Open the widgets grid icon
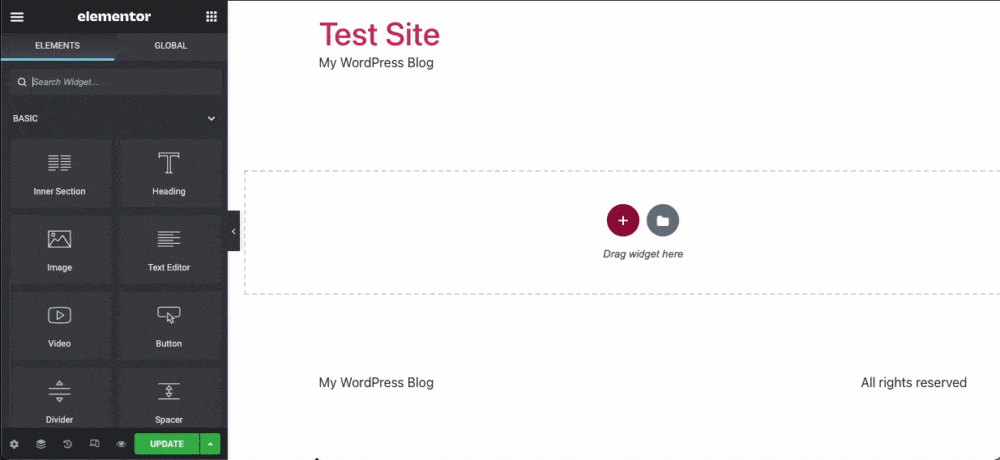 (x=211, y=17)
